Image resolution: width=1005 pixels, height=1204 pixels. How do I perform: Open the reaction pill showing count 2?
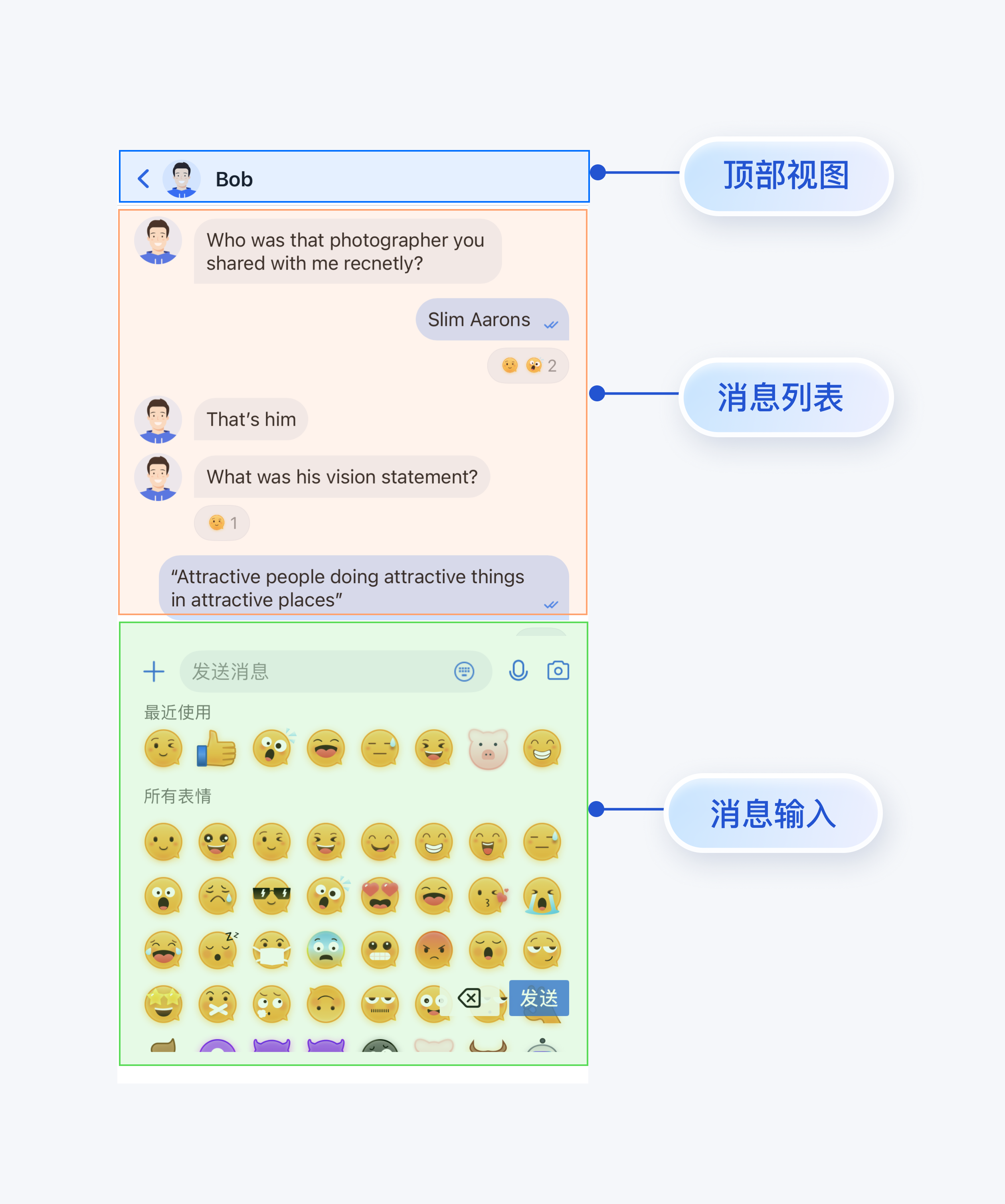(528, 366)
